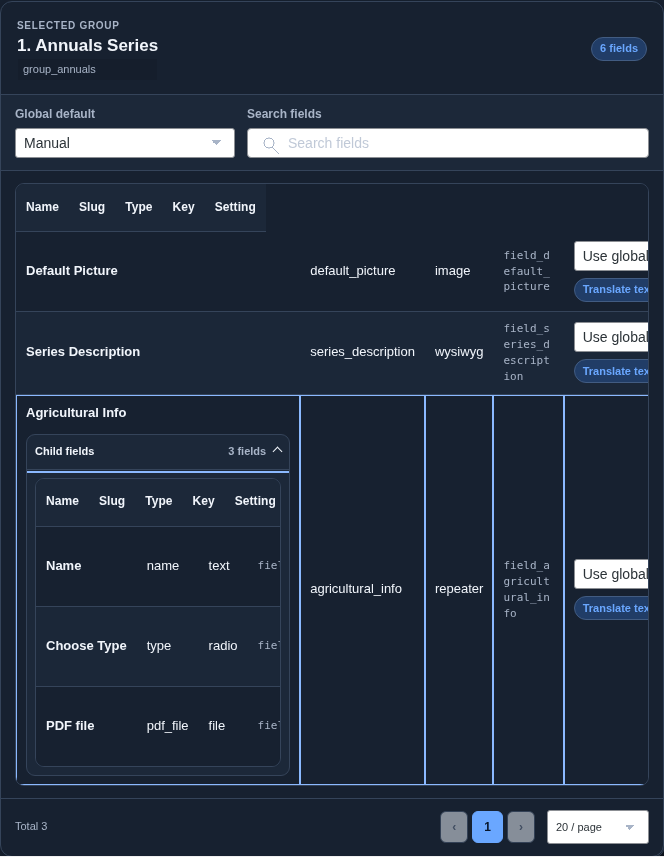The width and height of the screenshot is (664, 857).
Task: Click the child table Slug column header
Action: (x=112, y=501)
